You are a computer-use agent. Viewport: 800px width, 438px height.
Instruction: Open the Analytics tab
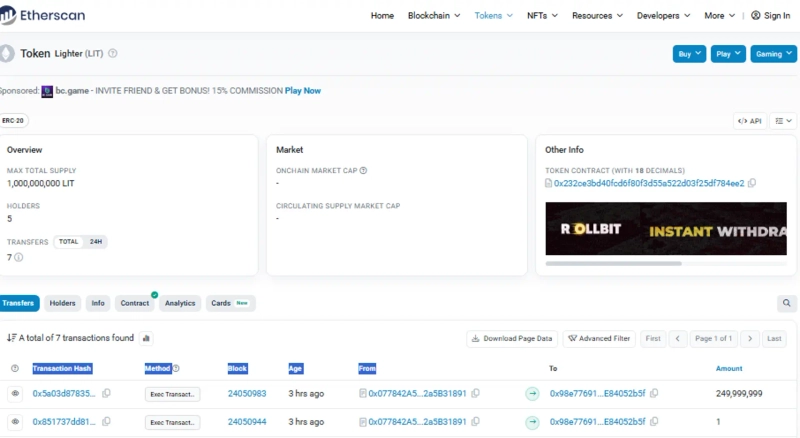pyautogui.click(x=180, y=303)
